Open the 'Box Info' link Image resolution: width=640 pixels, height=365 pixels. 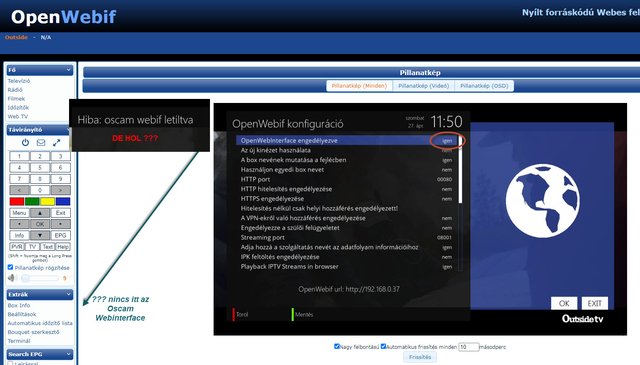tap(19, 305)
